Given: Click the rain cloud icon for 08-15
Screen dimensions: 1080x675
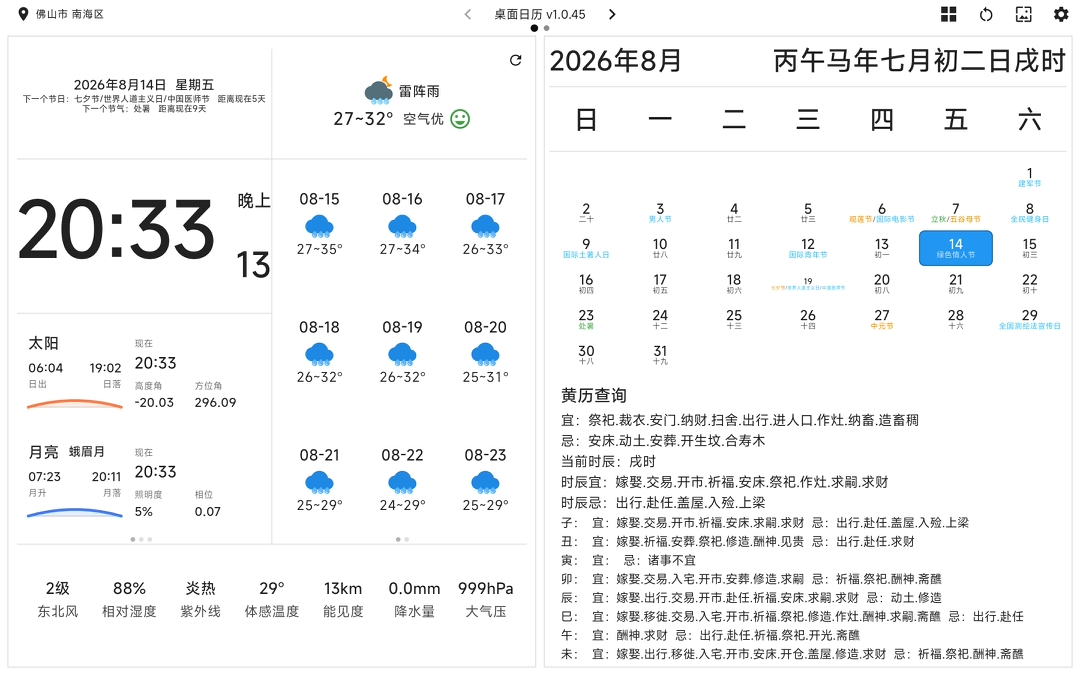Looking at the screenshot, I should tap(319, 226).
